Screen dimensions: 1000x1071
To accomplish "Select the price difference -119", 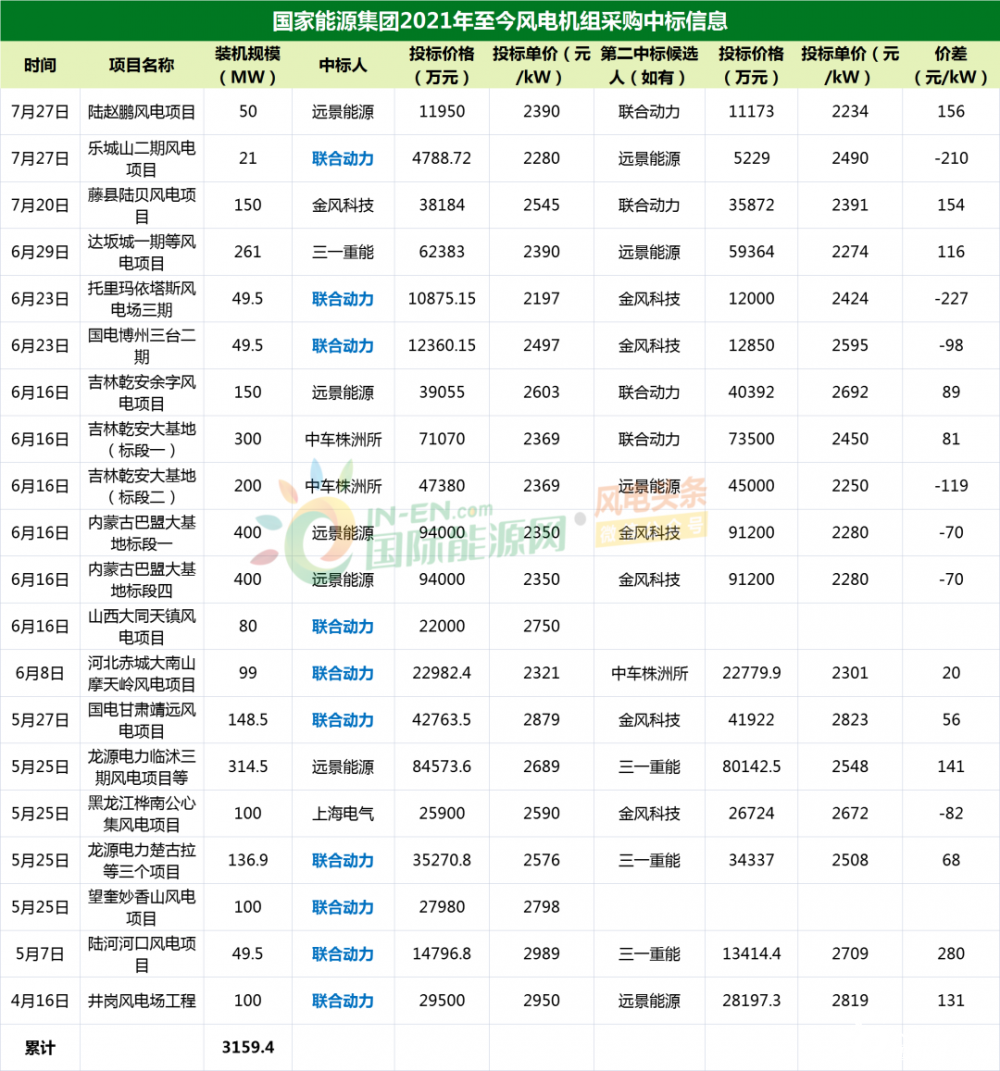I will click(x=951, y=486).
